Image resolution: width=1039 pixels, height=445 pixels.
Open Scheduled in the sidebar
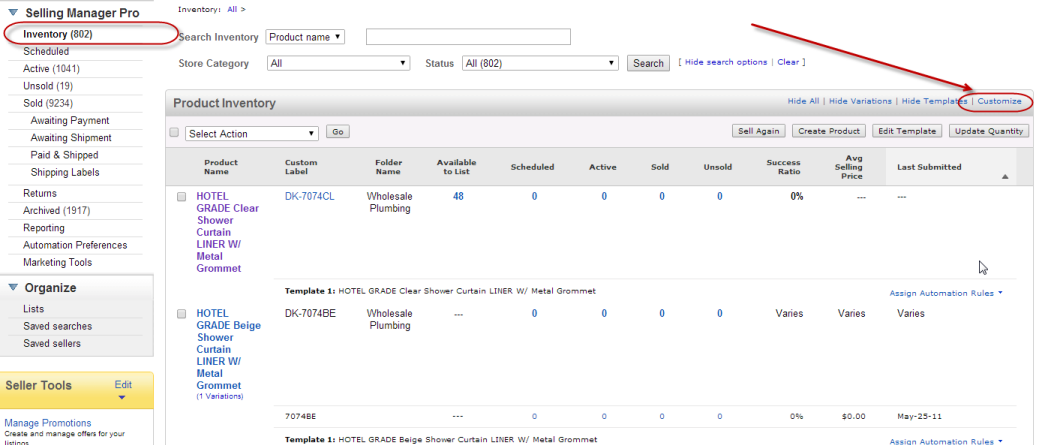(46, 51)
